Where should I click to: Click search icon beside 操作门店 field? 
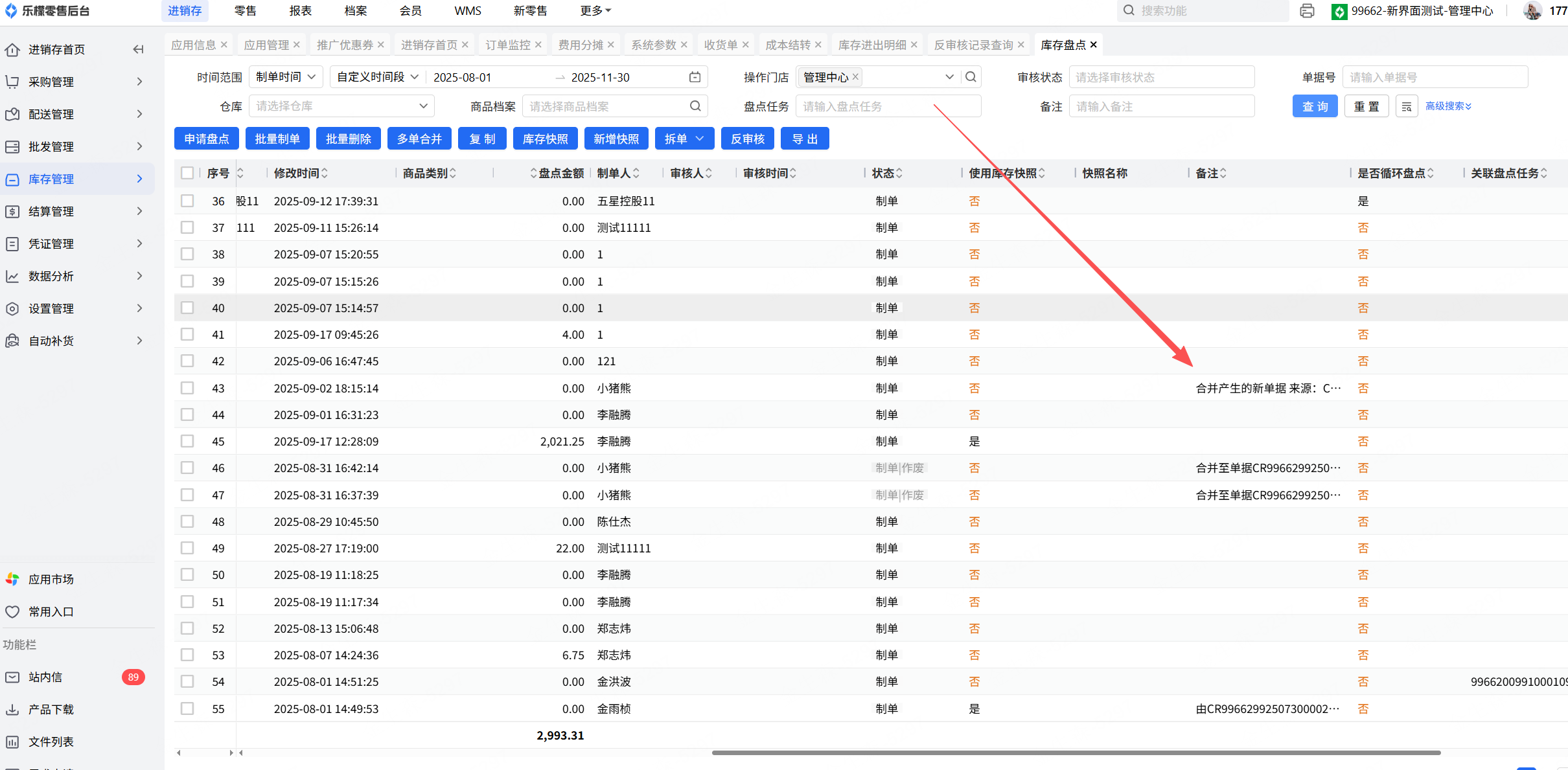(971, 77)
